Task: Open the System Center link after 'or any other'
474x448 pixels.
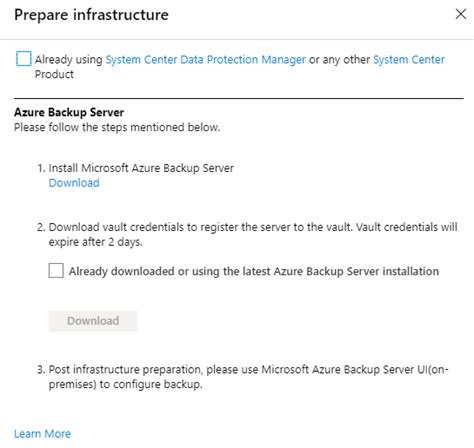Action: click(409, 60)
